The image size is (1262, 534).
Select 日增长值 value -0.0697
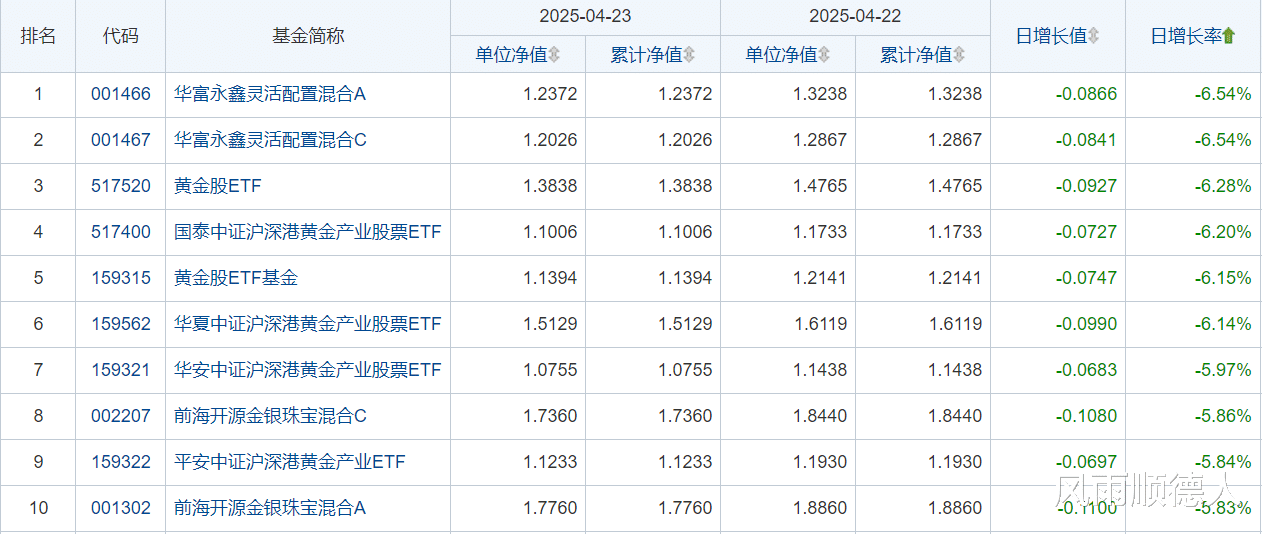click(x=1086, y=462)
